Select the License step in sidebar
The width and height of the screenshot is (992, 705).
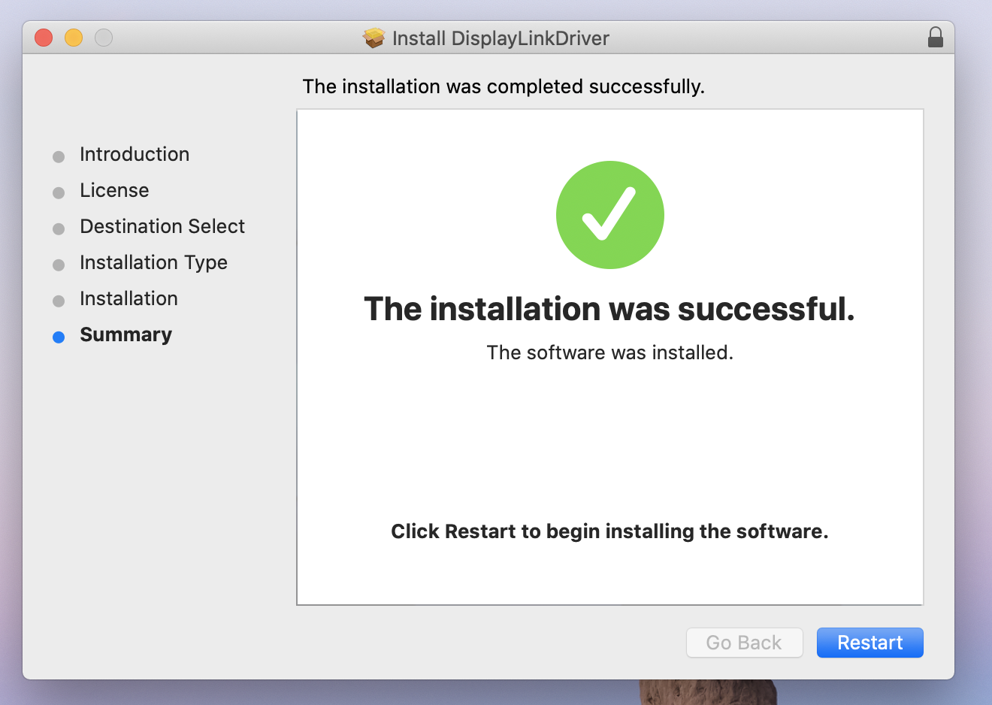(115, 190)
